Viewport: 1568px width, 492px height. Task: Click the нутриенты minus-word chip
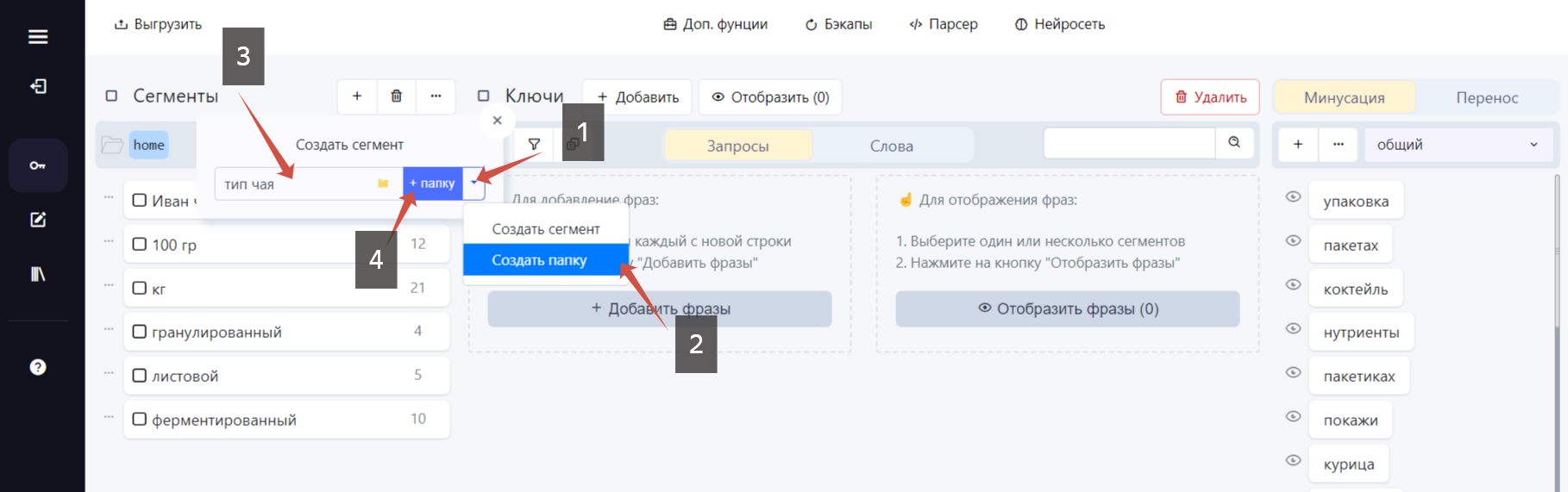[x=1361, y=333]
